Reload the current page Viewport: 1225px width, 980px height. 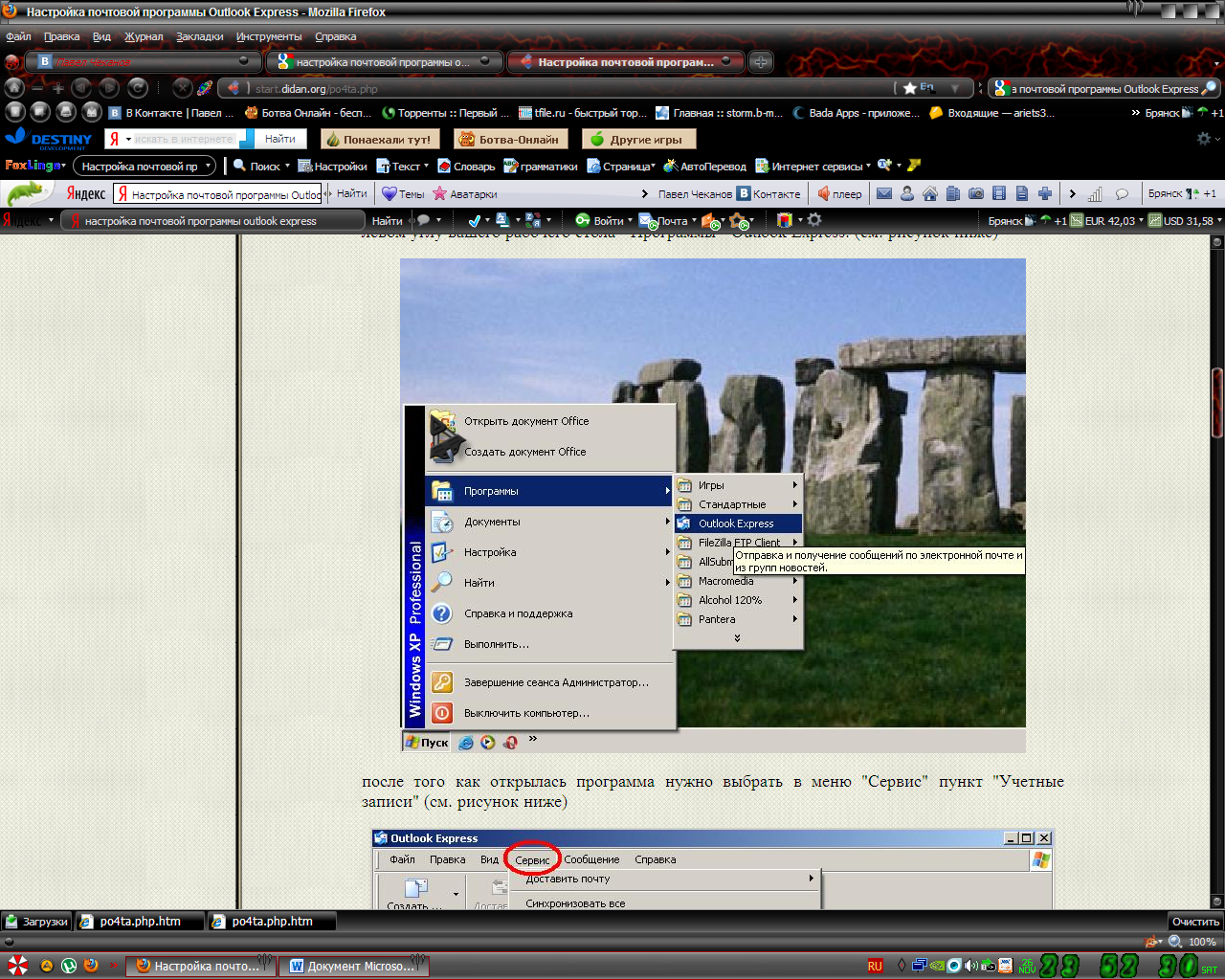click(x=138, y=88)
